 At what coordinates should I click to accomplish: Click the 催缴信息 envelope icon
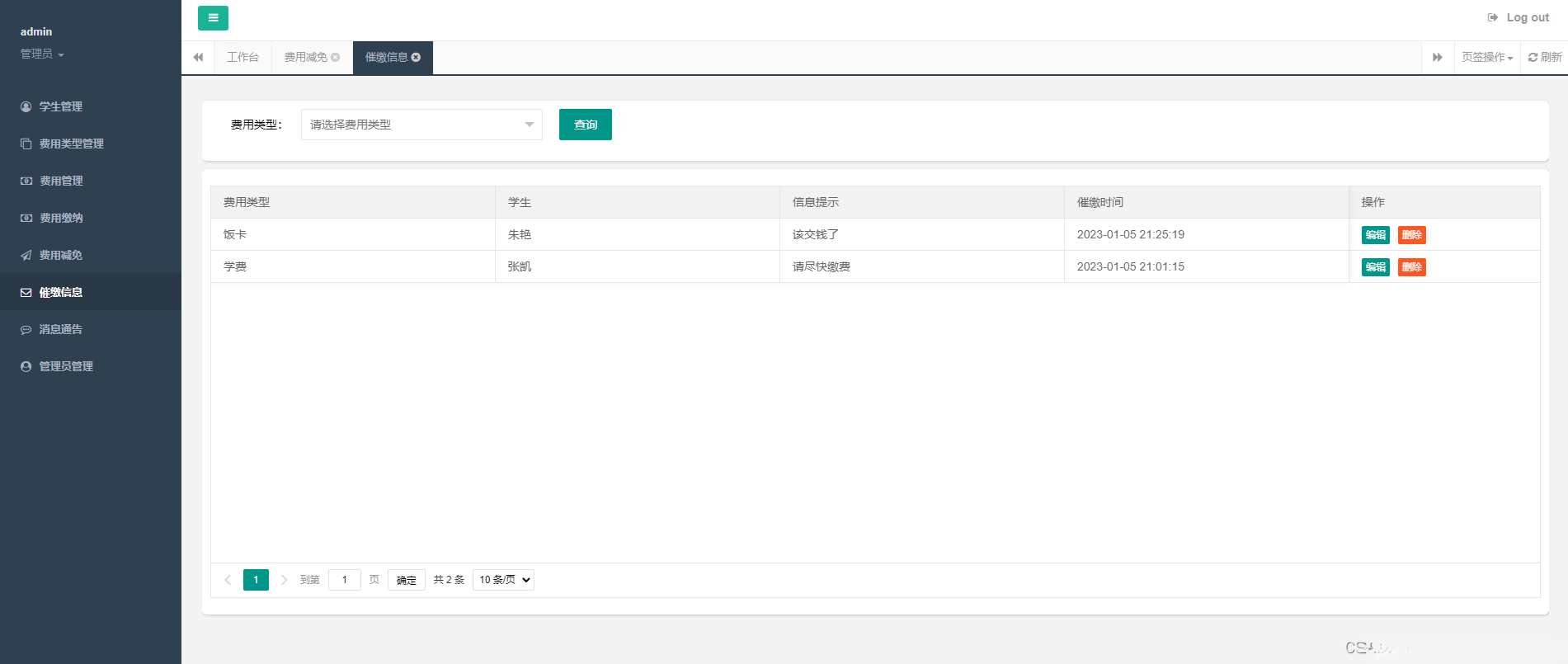[26, 292]
